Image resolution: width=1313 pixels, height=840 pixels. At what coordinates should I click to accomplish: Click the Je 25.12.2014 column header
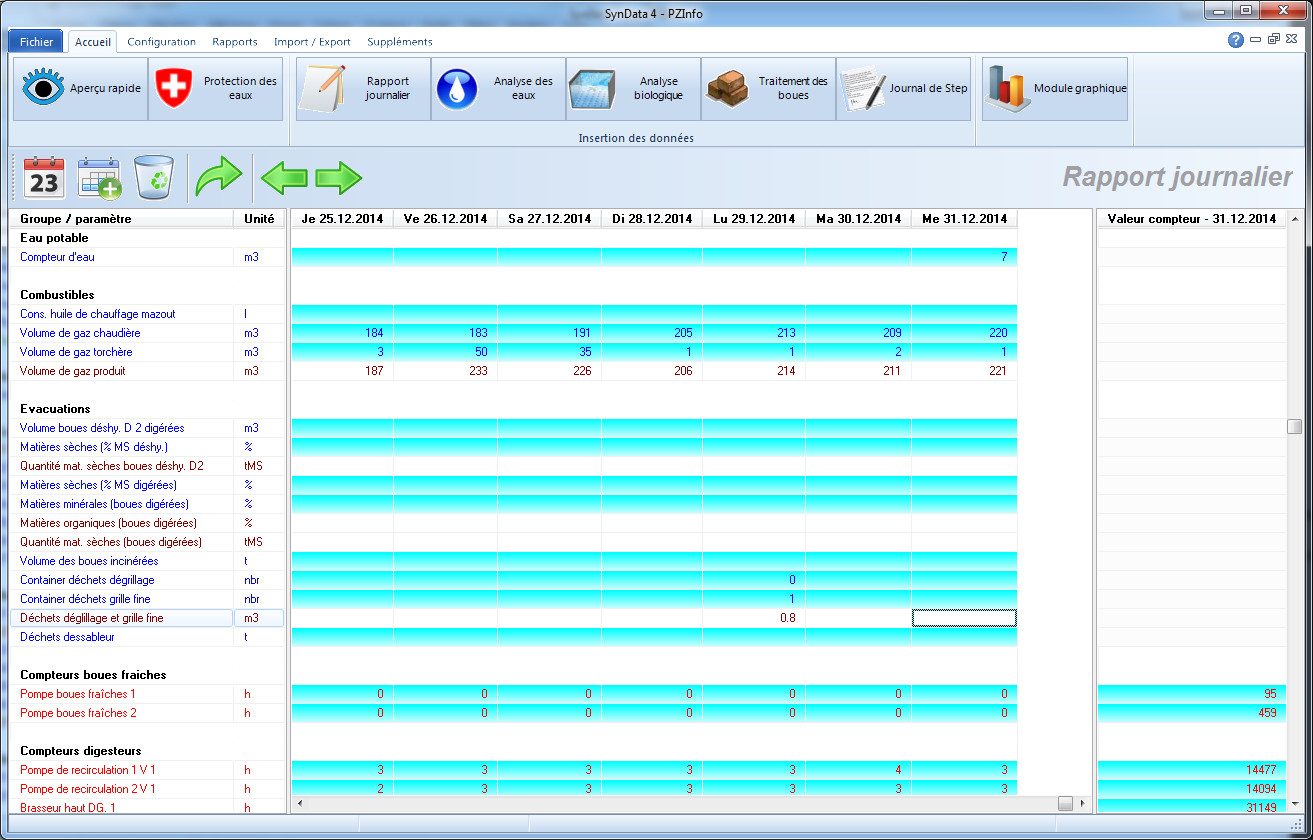click(x=342, y=219)
